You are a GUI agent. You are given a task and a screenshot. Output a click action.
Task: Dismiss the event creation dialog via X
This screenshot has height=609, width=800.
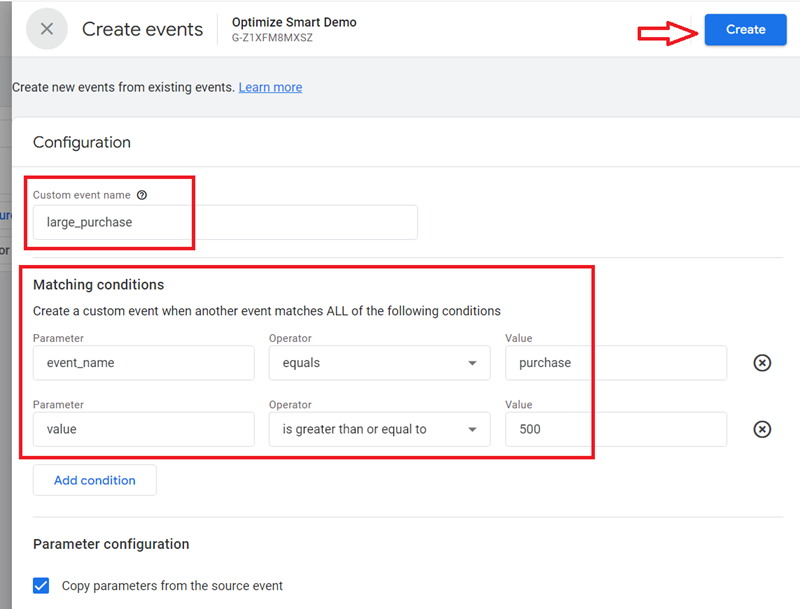(x=47, y=29)
